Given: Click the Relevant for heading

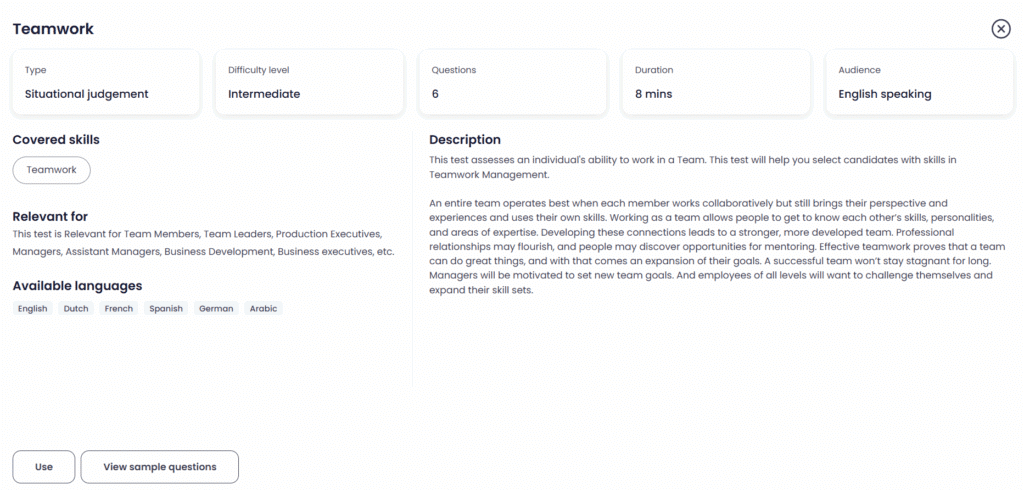Looking at the screenshot, I should [50, 216].
